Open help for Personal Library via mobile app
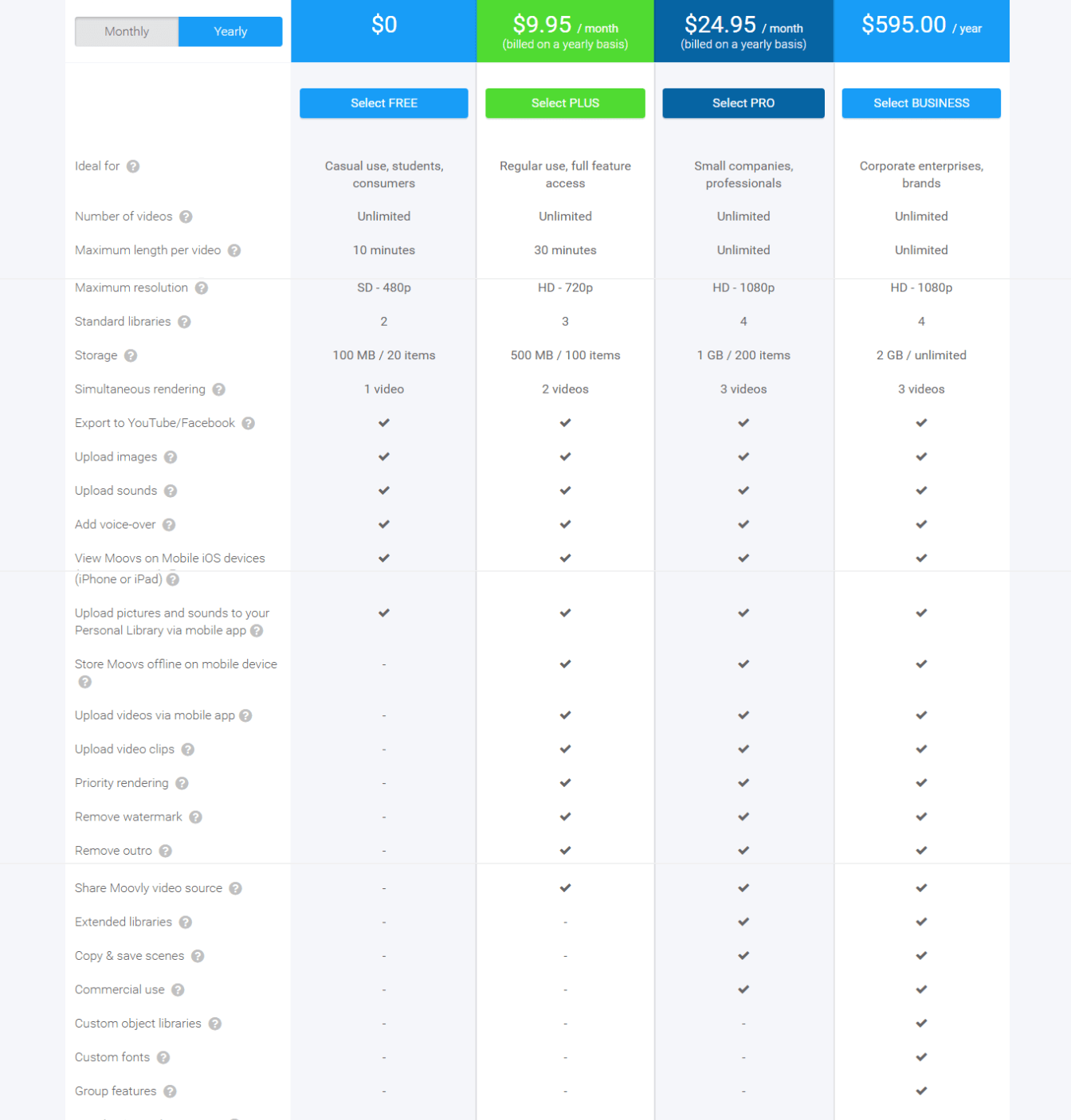The image size is (1071, 1120). [x=257, y=631]
